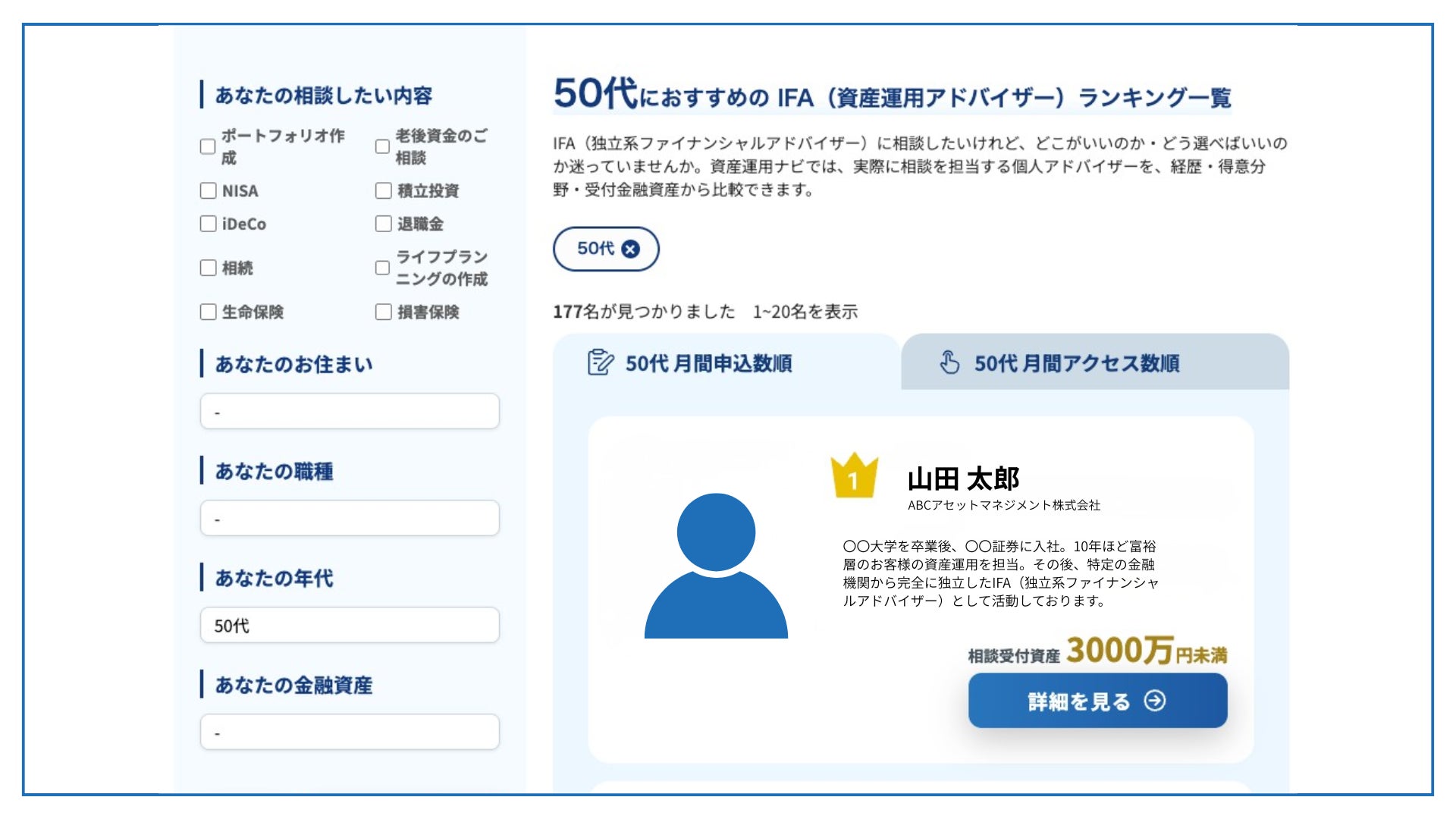The image size is (1456, 819).
Task: Click the pointing hand icon on アクセス数順 tab
Action: [949, 362]
